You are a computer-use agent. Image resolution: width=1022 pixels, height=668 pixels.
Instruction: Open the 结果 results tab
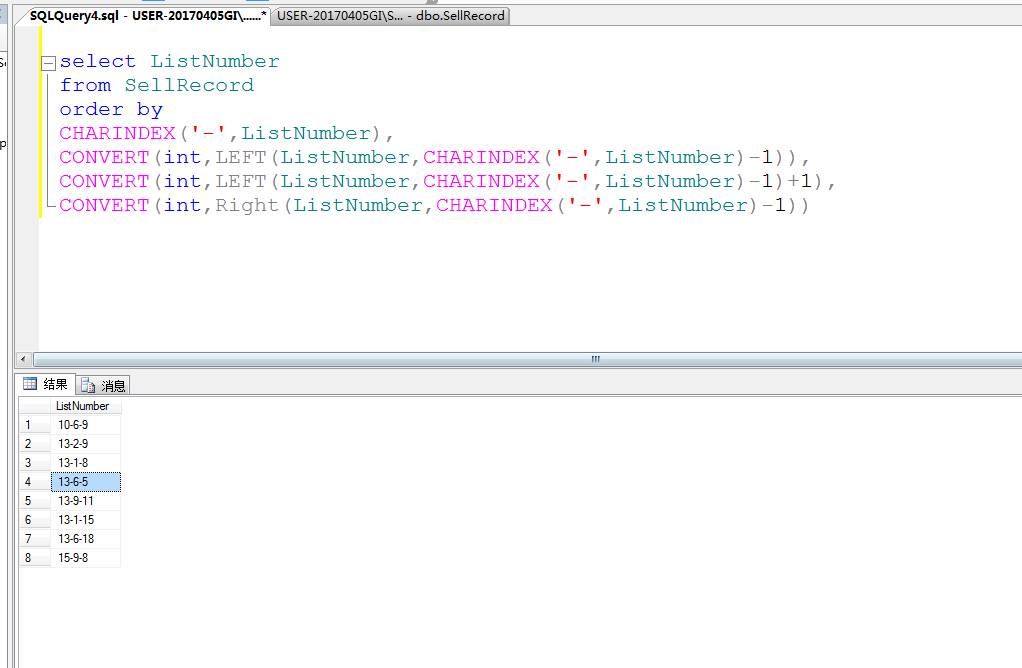pyautogui.click(x=47, y=385)
